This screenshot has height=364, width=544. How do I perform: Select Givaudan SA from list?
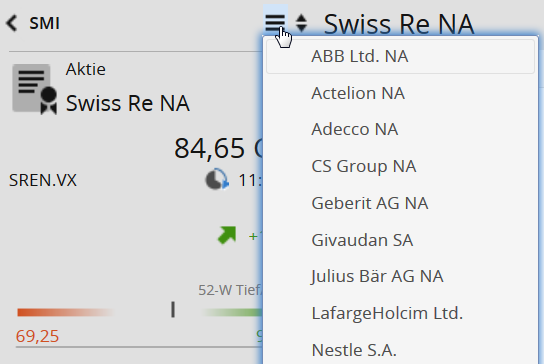click(x=400, y=240)
